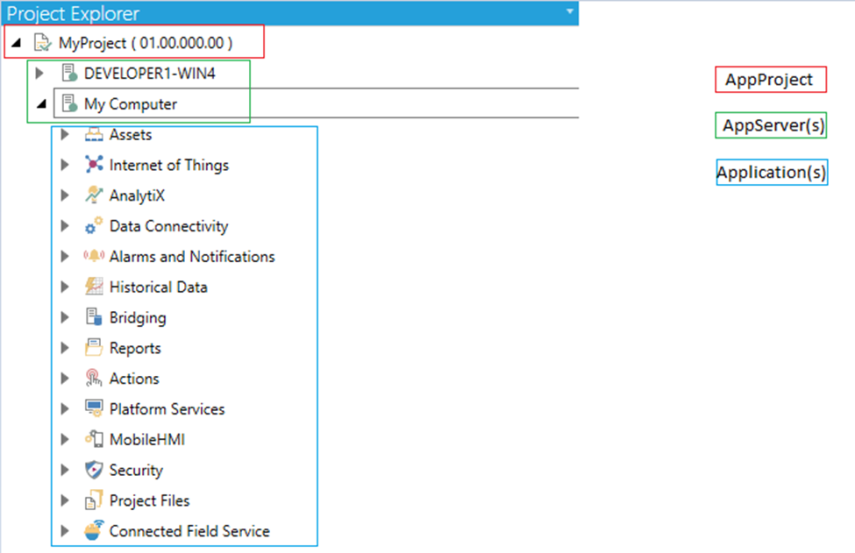Select the Actions tree item
The image size is (855, 553).
tap(134, 379)
